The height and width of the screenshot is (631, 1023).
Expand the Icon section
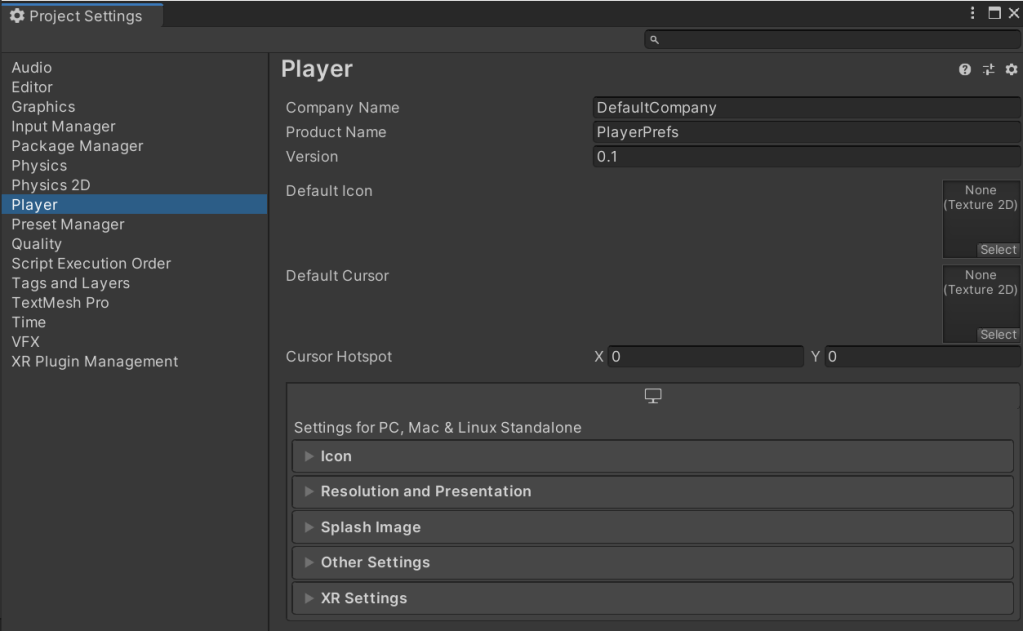pyautogui.click(x=336, y=456)
